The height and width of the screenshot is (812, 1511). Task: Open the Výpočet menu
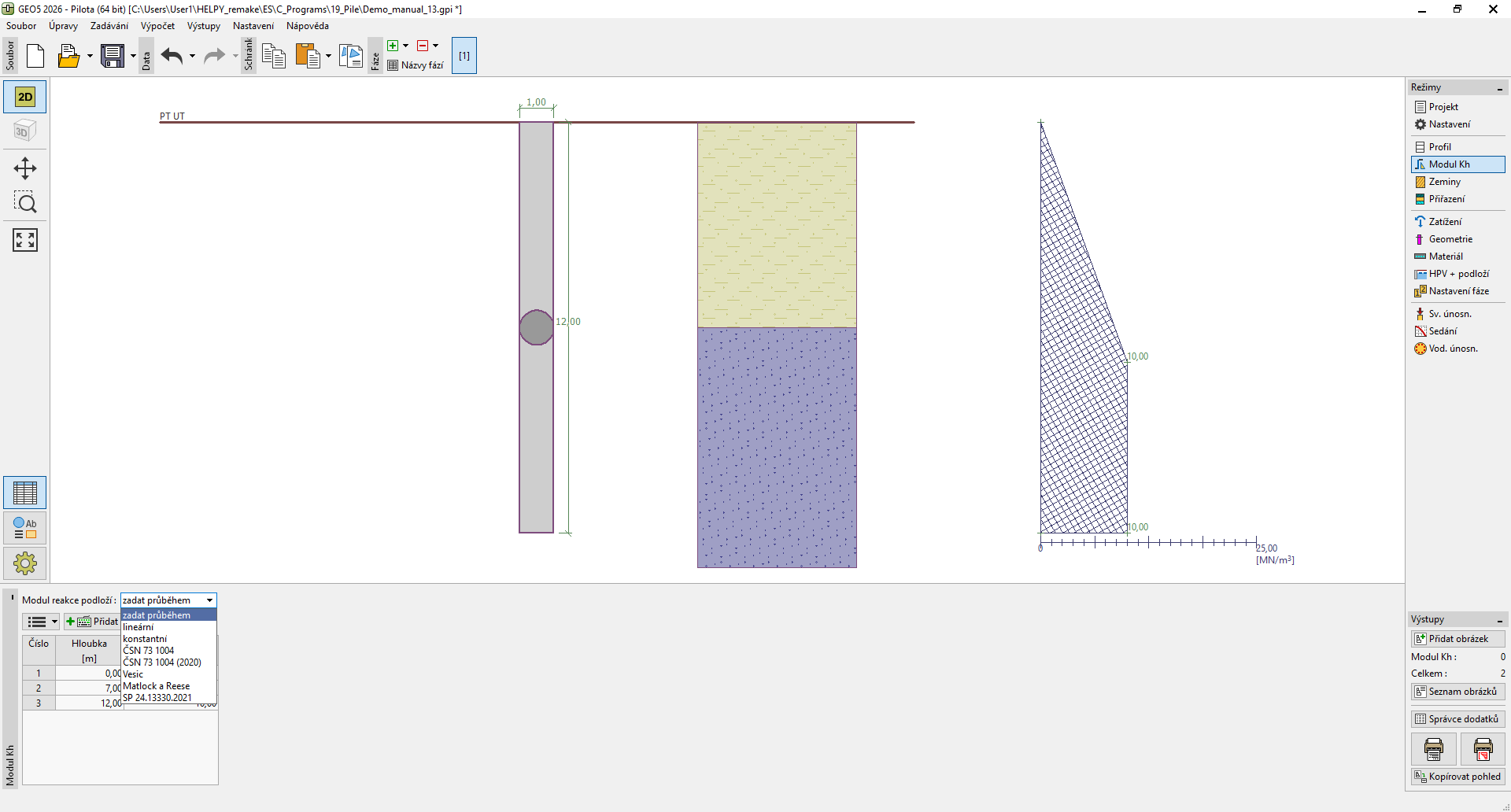[157, 26]
